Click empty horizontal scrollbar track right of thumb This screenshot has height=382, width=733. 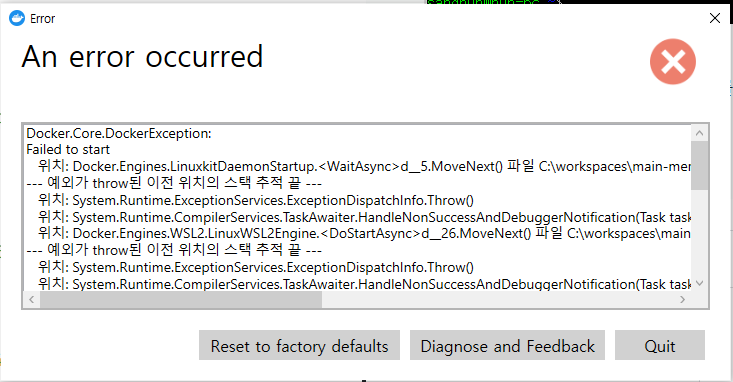click(x=498, y=299)
